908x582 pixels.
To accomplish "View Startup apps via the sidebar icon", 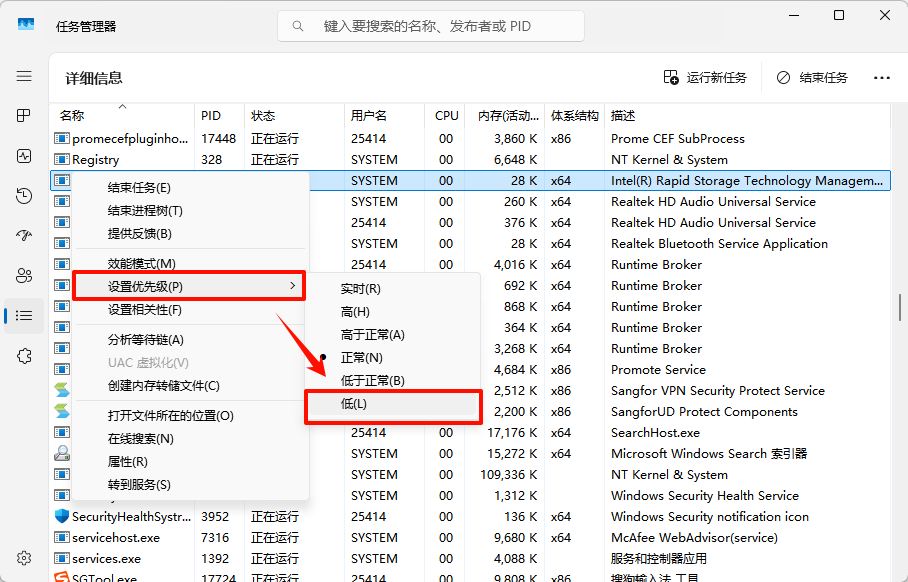I will tap(23, 235).
